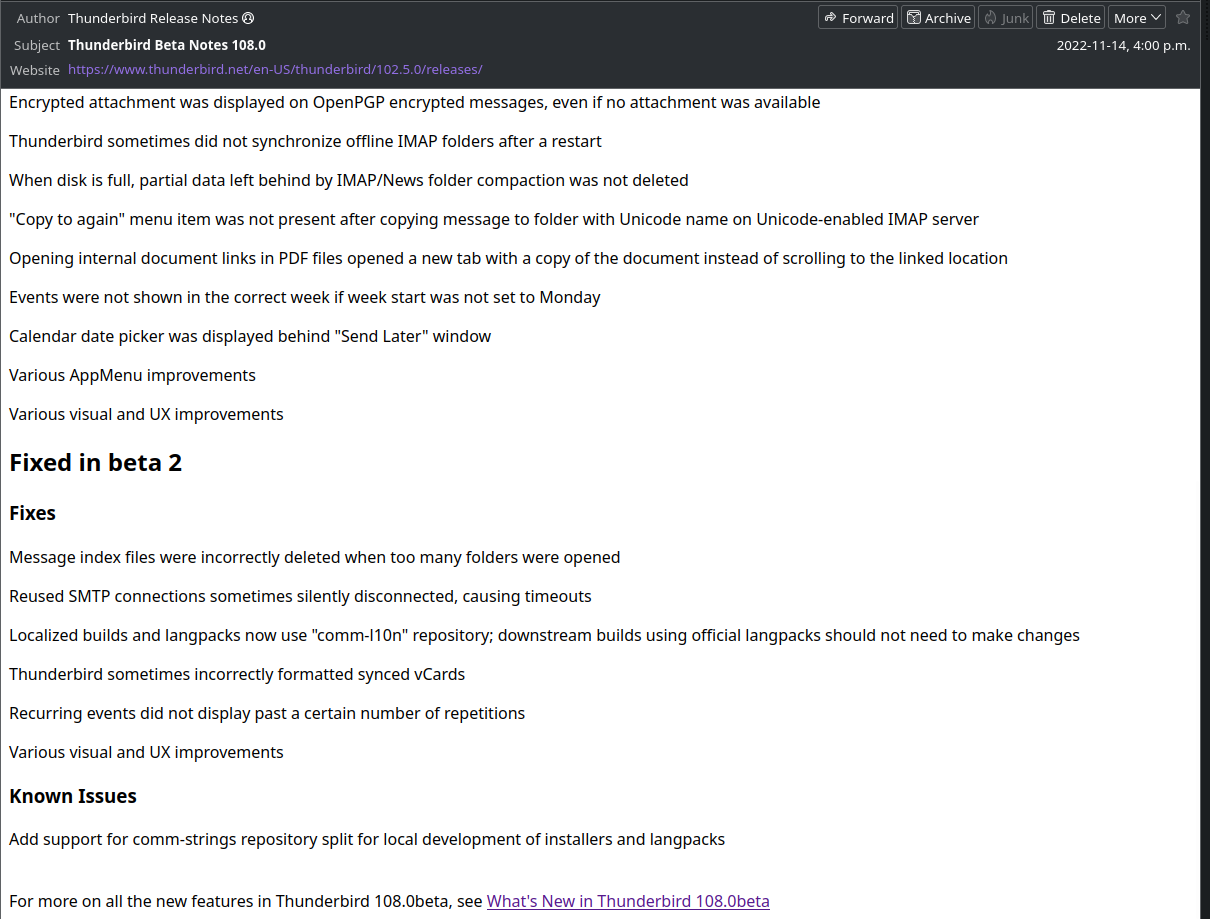Screen dimensions: 1210x919
Task: Click line about comm-l10n repository langpacks
Action: (544, 635)
